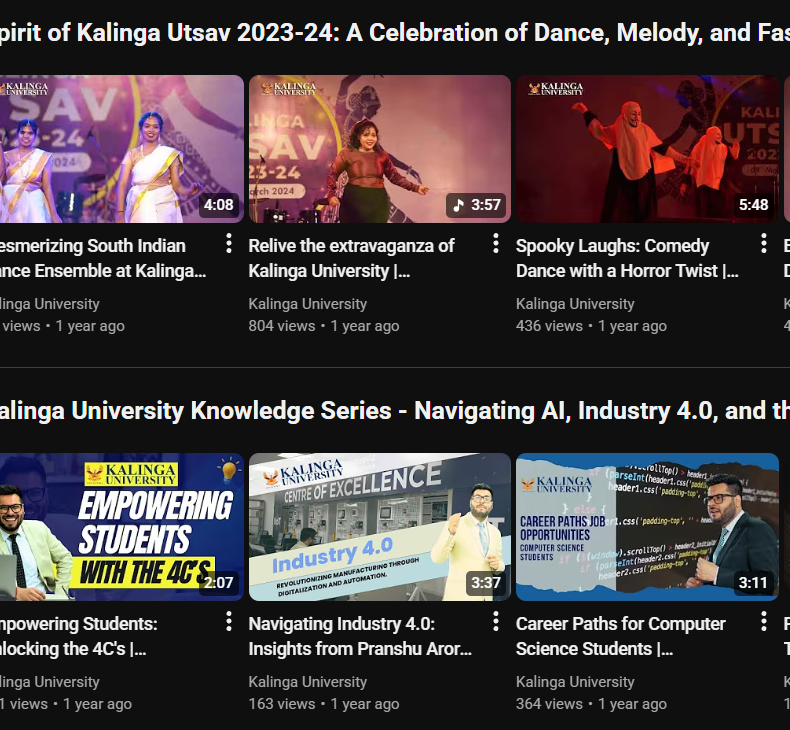Screen dimensions: 790x730
Task: Play the red-lit horror comedy dance thumbnail
Action: click(x=647, y=148)
